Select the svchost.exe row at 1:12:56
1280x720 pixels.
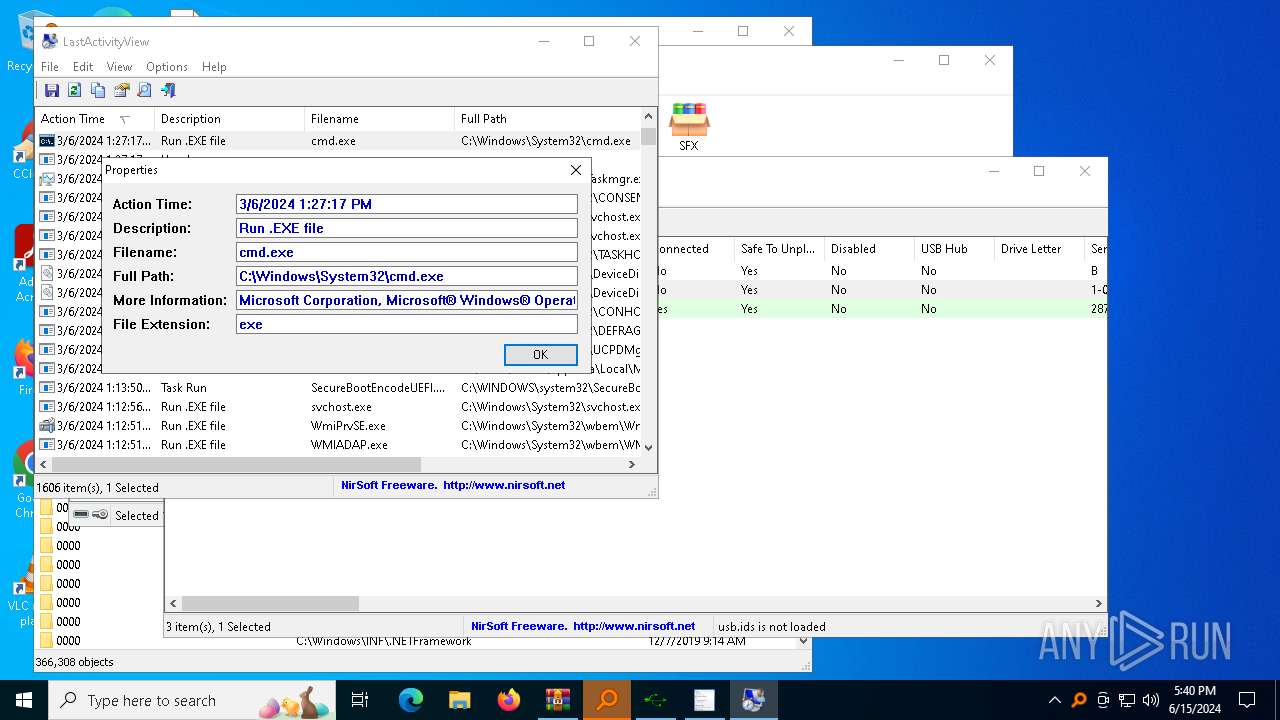point(338,407)
